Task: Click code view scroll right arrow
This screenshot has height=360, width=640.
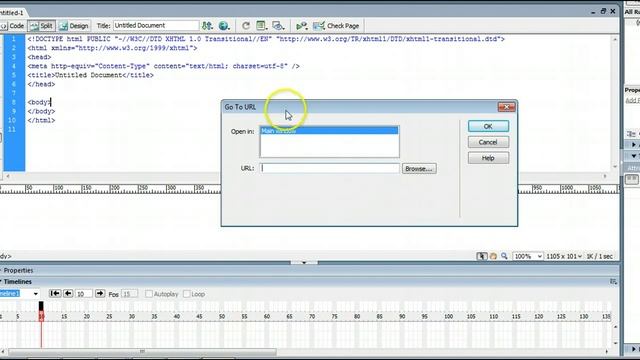Action: tap(605, 176)
